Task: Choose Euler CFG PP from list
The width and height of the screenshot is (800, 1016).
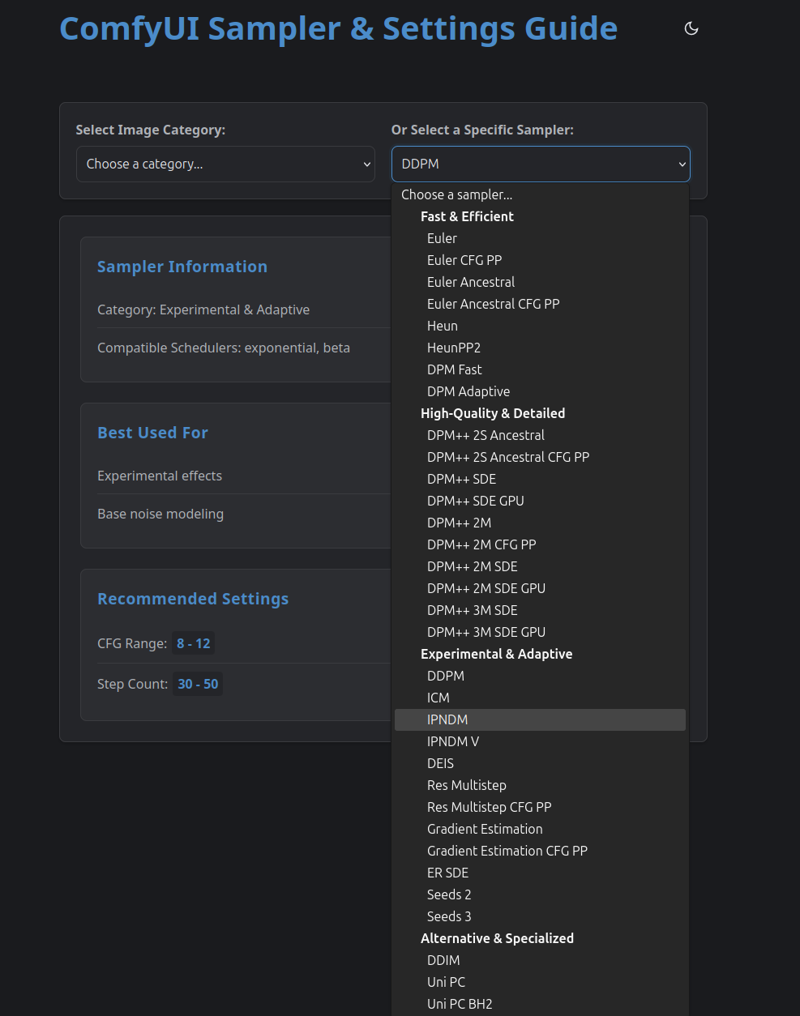Action: tap(540, 260)
